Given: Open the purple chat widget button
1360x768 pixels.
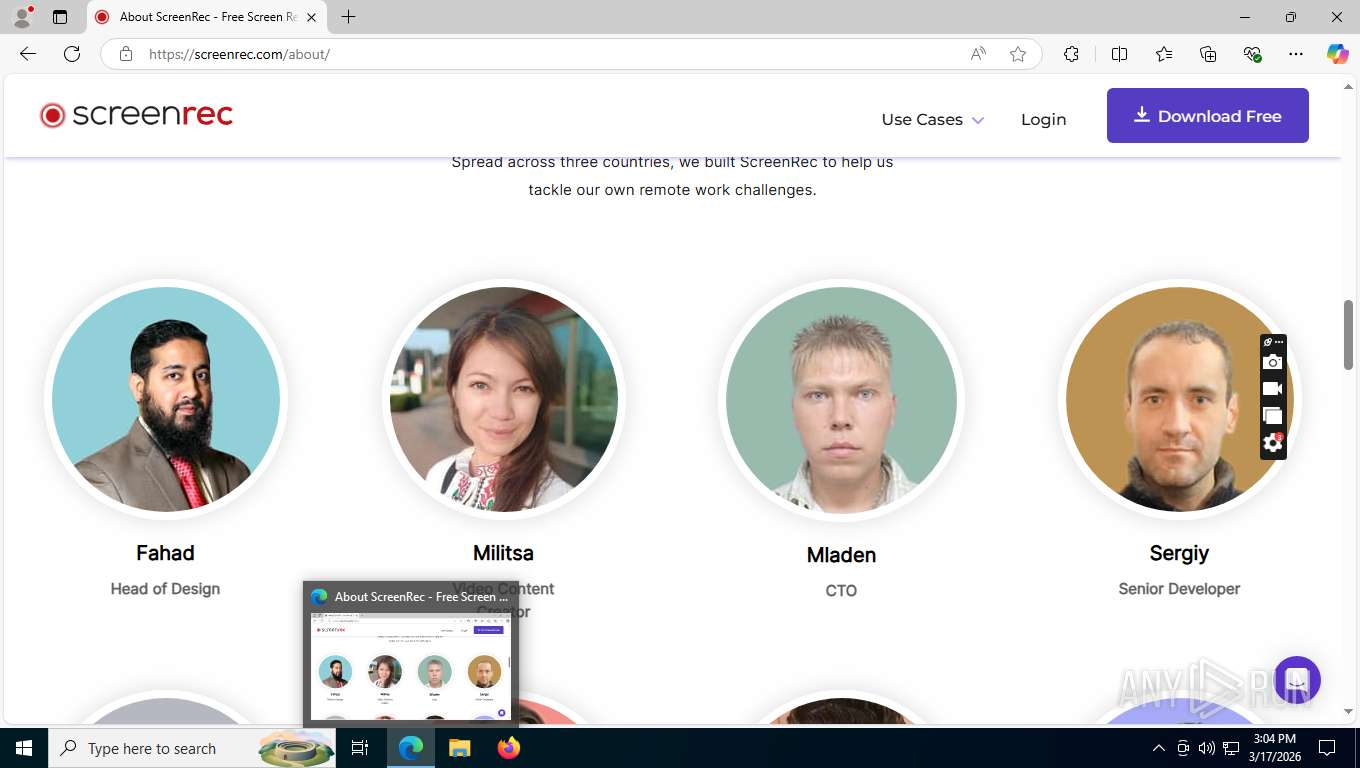Looking at the screenshot, I should 1297,681.
